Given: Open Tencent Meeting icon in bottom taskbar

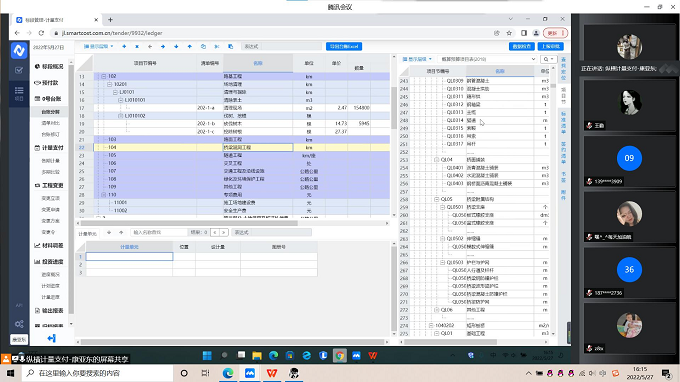Looking at the screenshot, I should [250, 373].
